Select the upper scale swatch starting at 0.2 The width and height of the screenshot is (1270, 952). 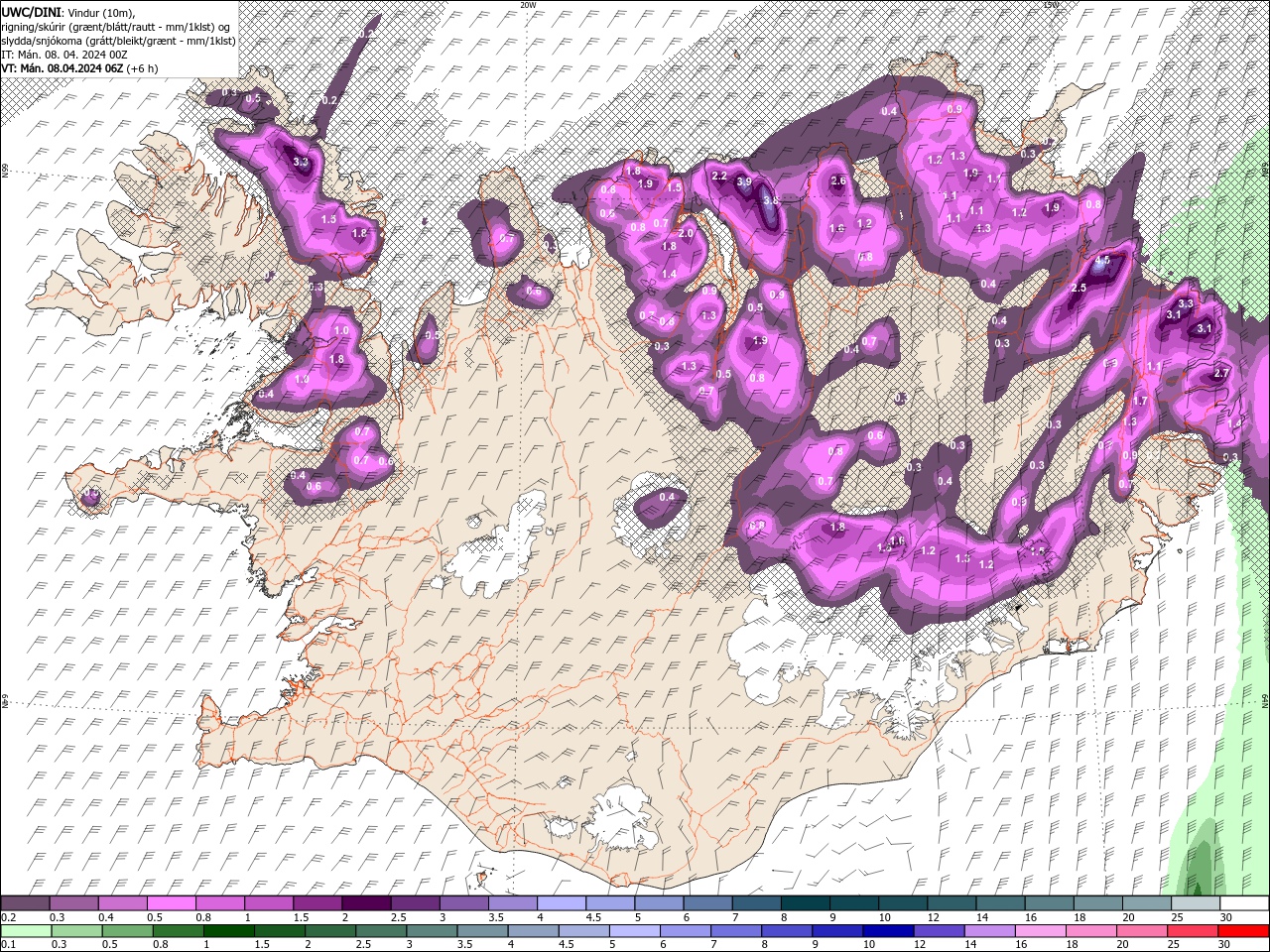[x=25, y=903]
